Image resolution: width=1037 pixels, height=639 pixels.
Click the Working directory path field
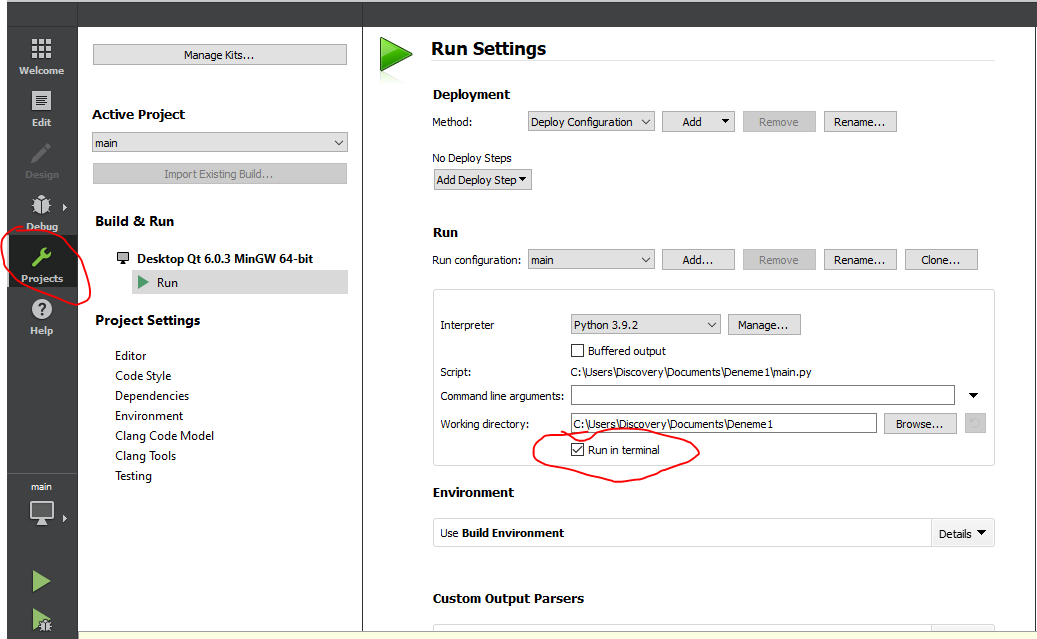[x=724, y=423]
